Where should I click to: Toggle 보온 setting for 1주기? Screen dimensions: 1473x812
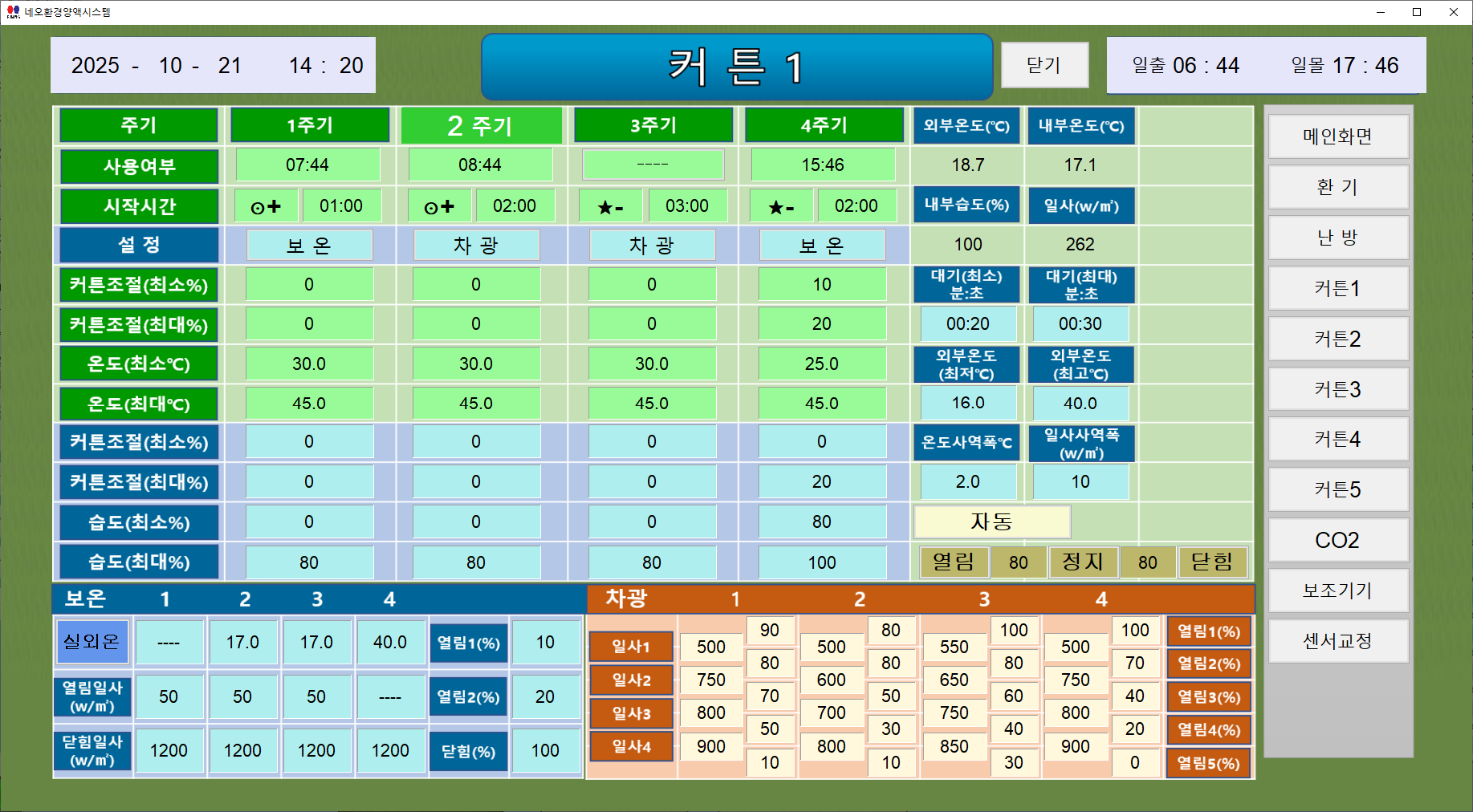[309, 245]
